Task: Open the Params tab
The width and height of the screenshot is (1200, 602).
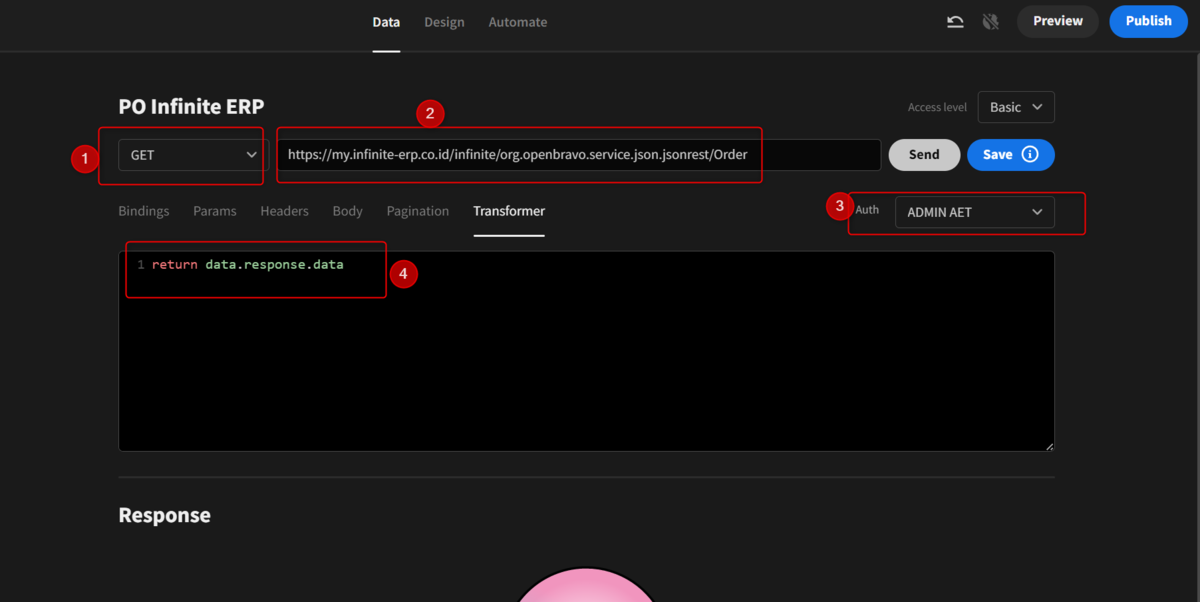Action: click(x=215, y=211)
